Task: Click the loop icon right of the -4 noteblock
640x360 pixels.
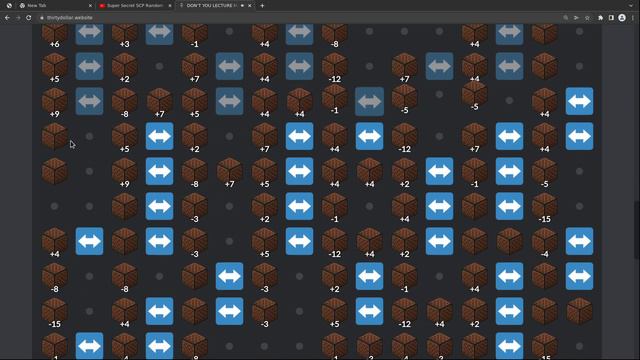Action: coord(580,241)
